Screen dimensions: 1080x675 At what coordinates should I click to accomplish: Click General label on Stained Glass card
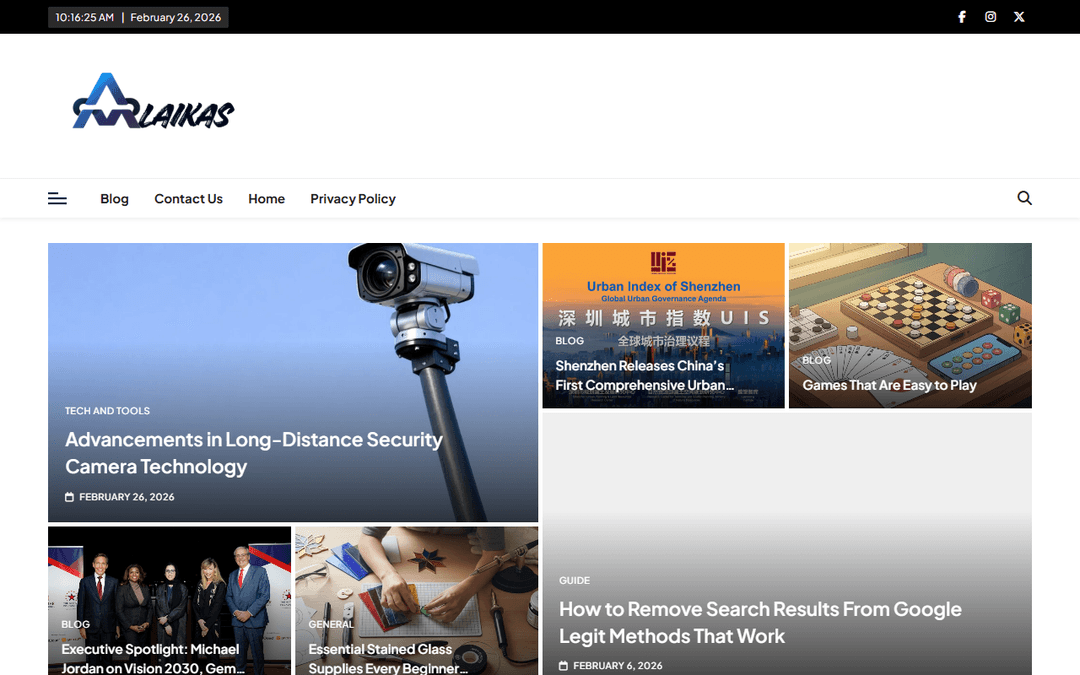tap(331, 625)
